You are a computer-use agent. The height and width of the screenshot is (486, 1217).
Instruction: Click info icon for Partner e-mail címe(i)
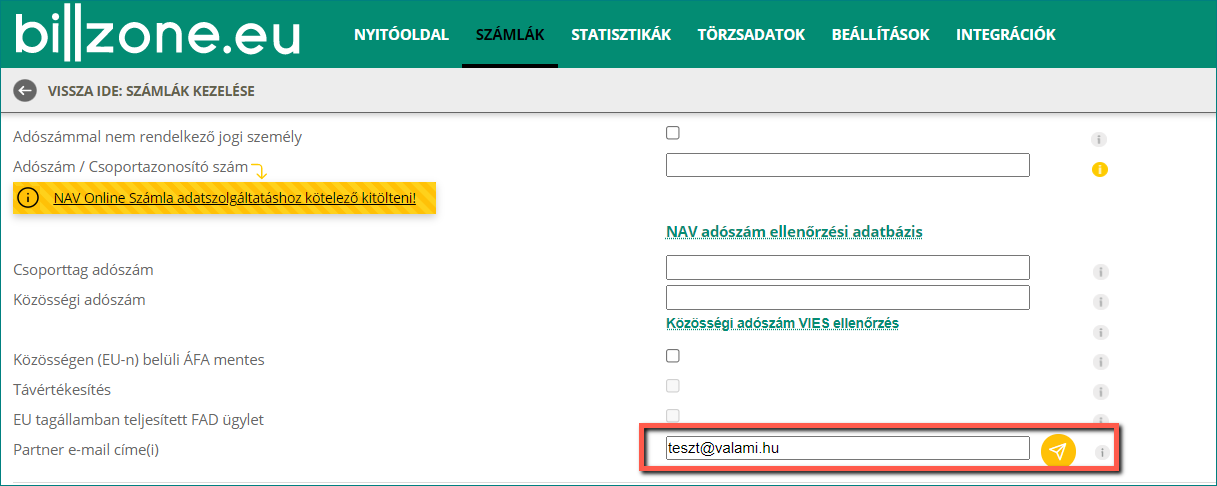(1102, 452)
